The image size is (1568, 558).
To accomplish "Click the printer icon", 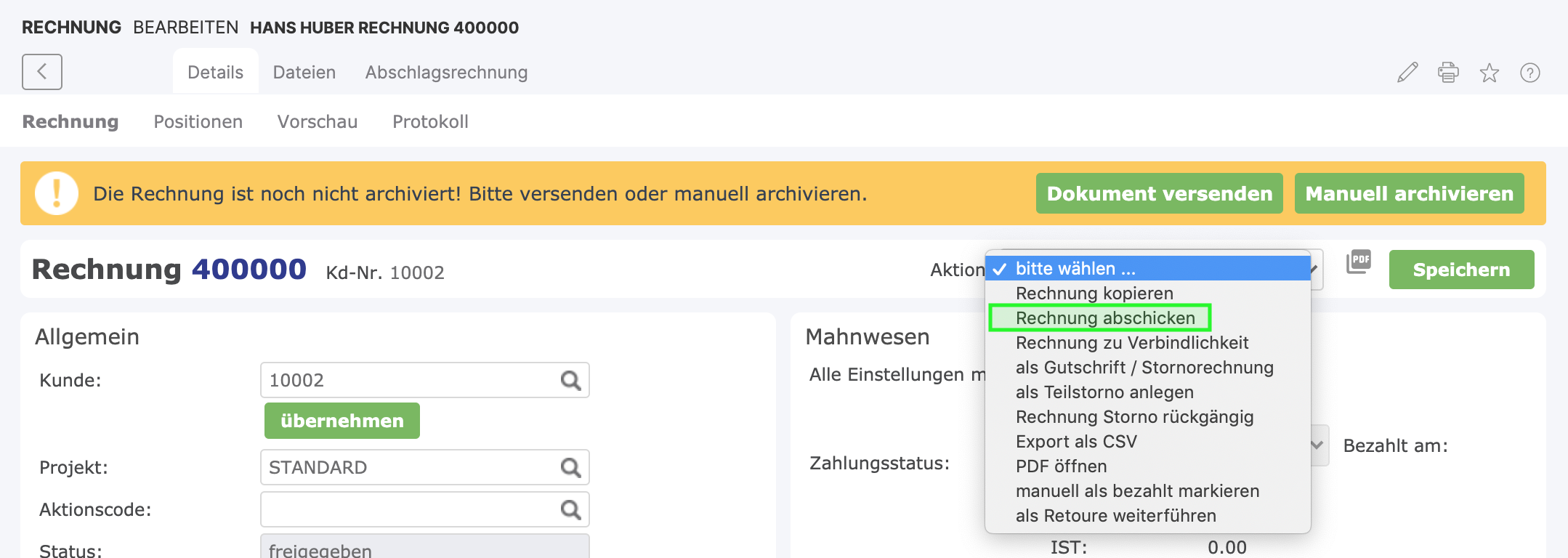I will coord(1448,73).
